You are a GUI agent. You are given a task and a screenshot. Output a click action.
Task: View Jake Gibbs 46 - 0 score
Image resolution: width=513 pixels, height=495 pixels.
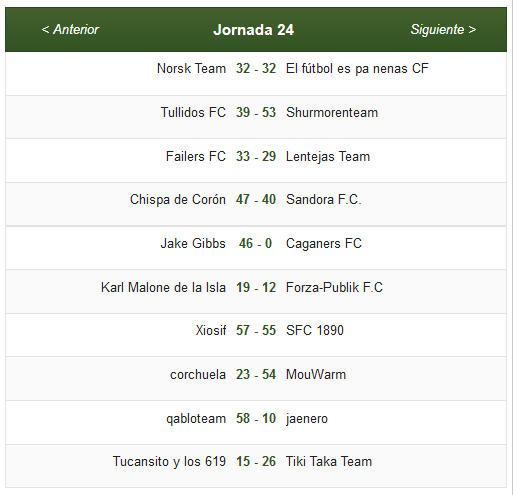point(255,243)
